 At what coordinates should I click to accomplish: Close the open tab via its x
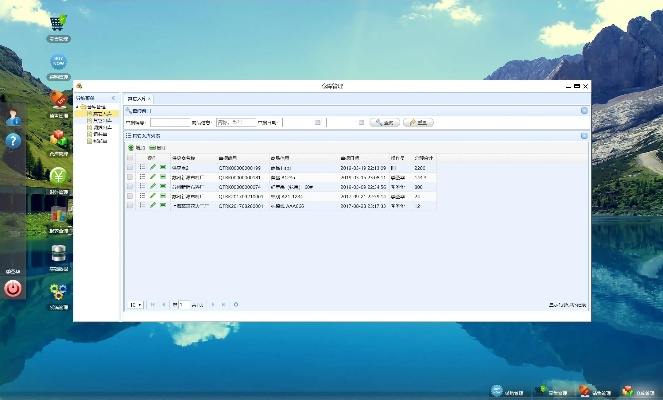[x=149, y=99]
